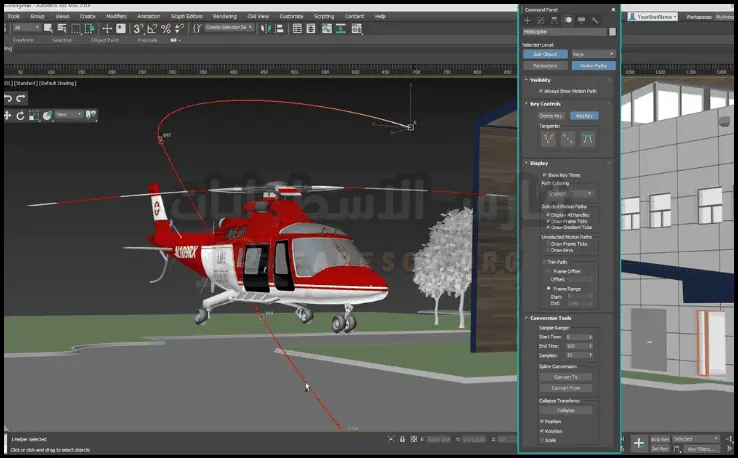
Task: Open the Path Coloring Gradient dropdown
Action: [x=569, y=193]
